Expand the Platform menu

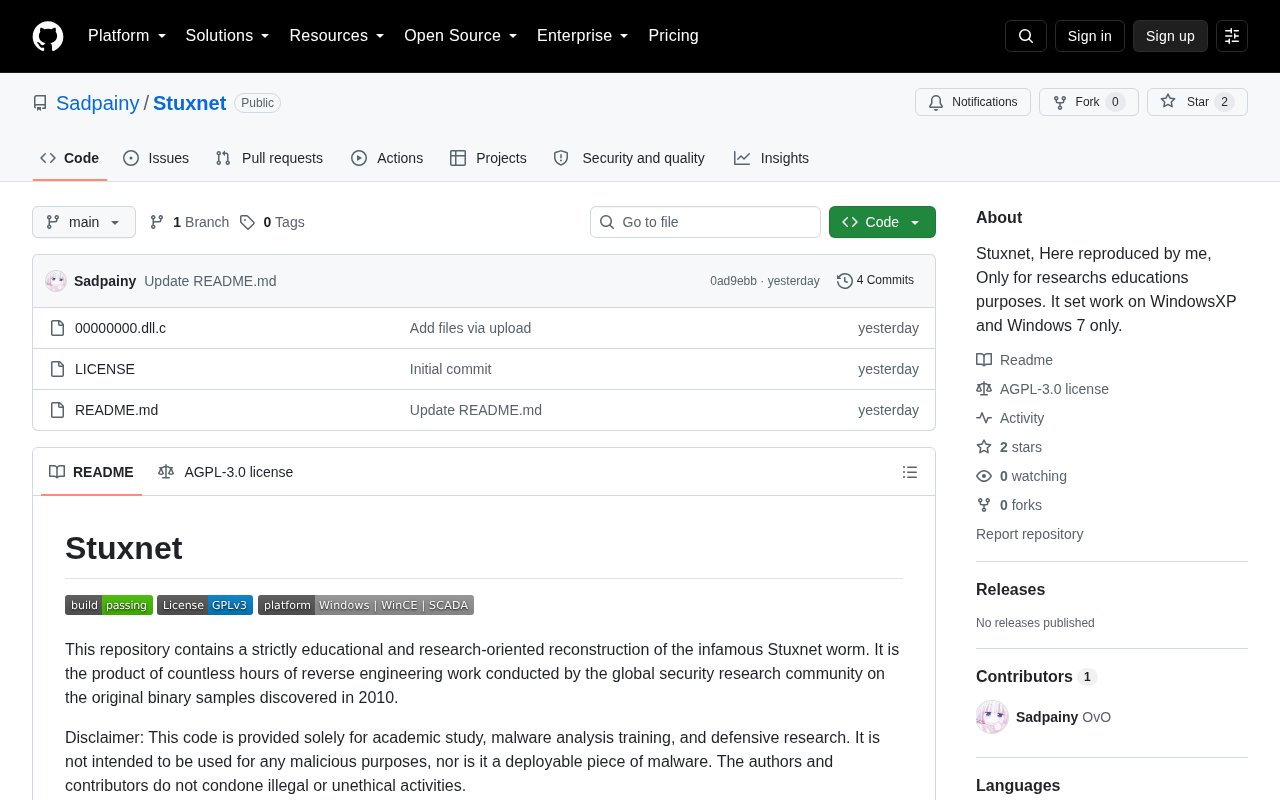pos(127,36)
